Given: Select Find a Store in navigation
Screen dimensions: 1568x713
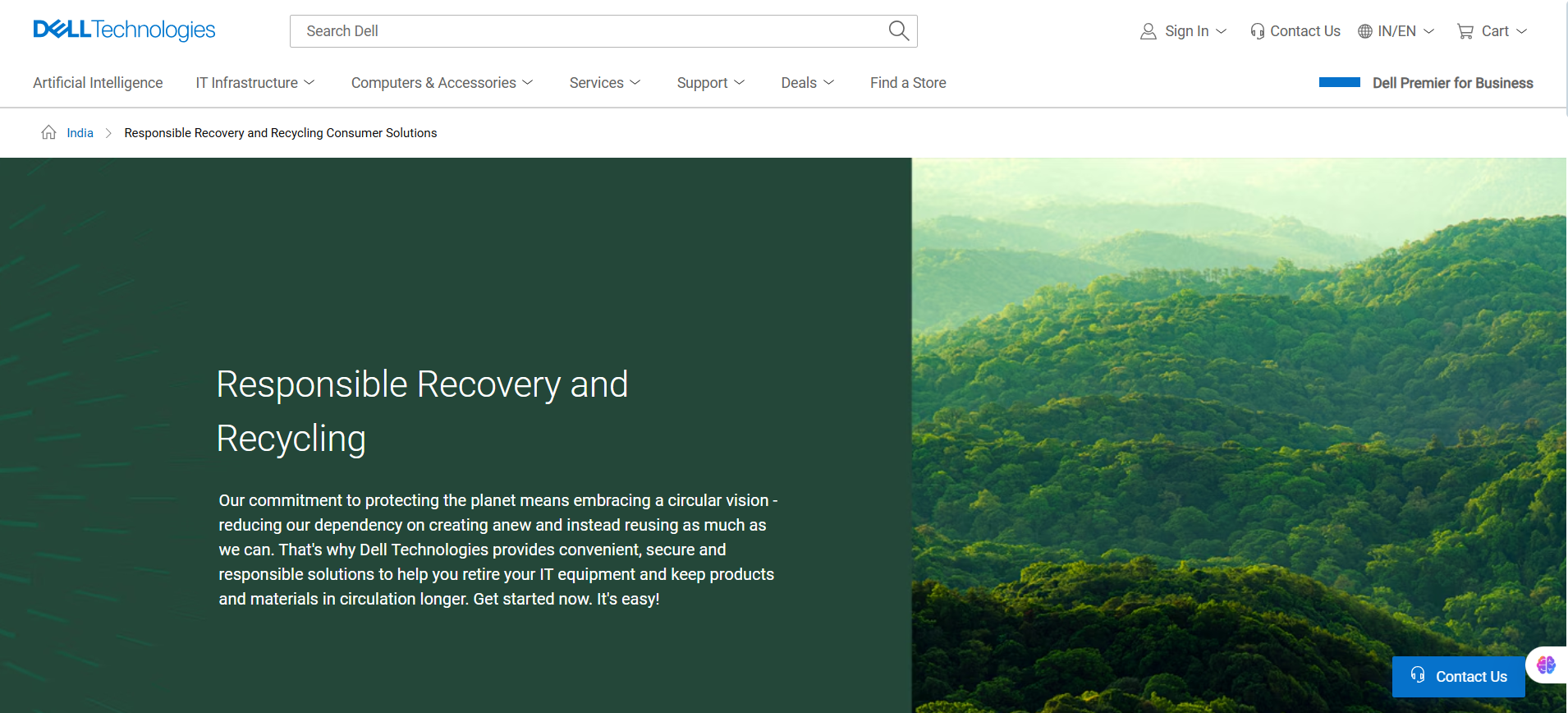Looking at the screenshot, I should tap(908, 83).
